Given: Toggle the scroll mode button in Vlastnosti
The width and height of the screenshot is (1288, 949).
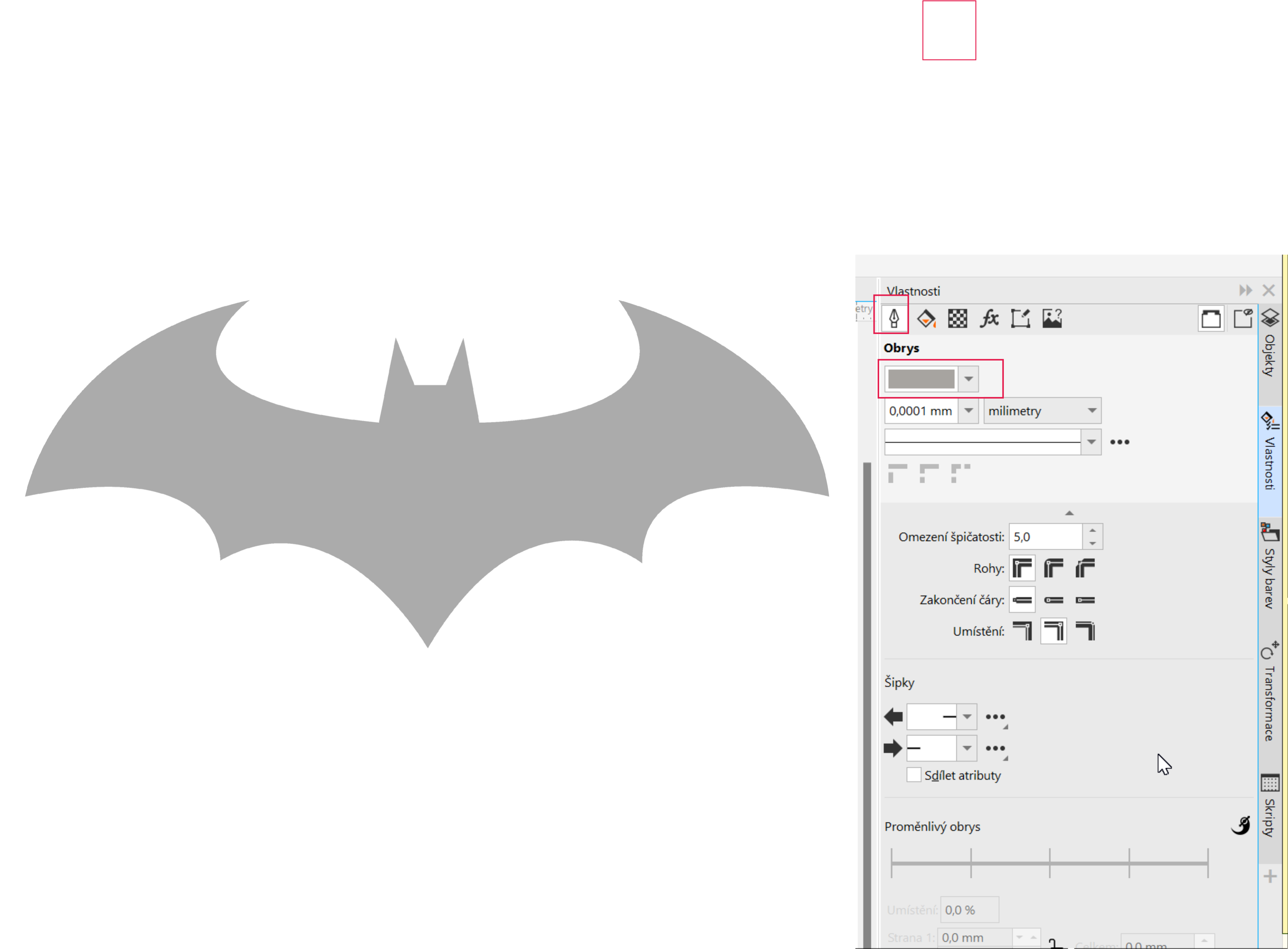Looking at the screenshot, I should (1211, 318).
